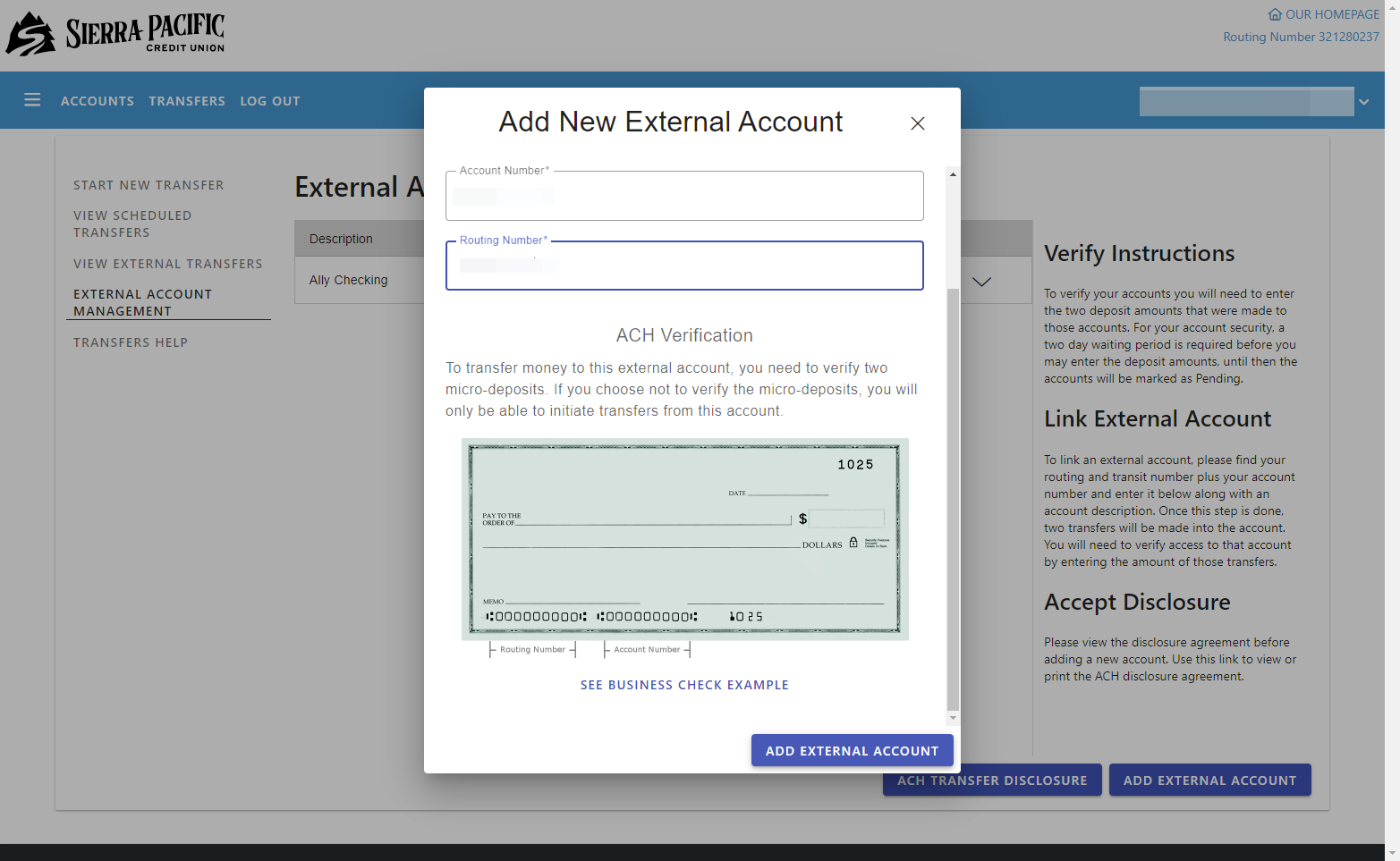Image resolution: width=1400 pixels, height=861 pixels.
Task: Submit the dialog's Add External Account button
Action: tap(852, 751)
